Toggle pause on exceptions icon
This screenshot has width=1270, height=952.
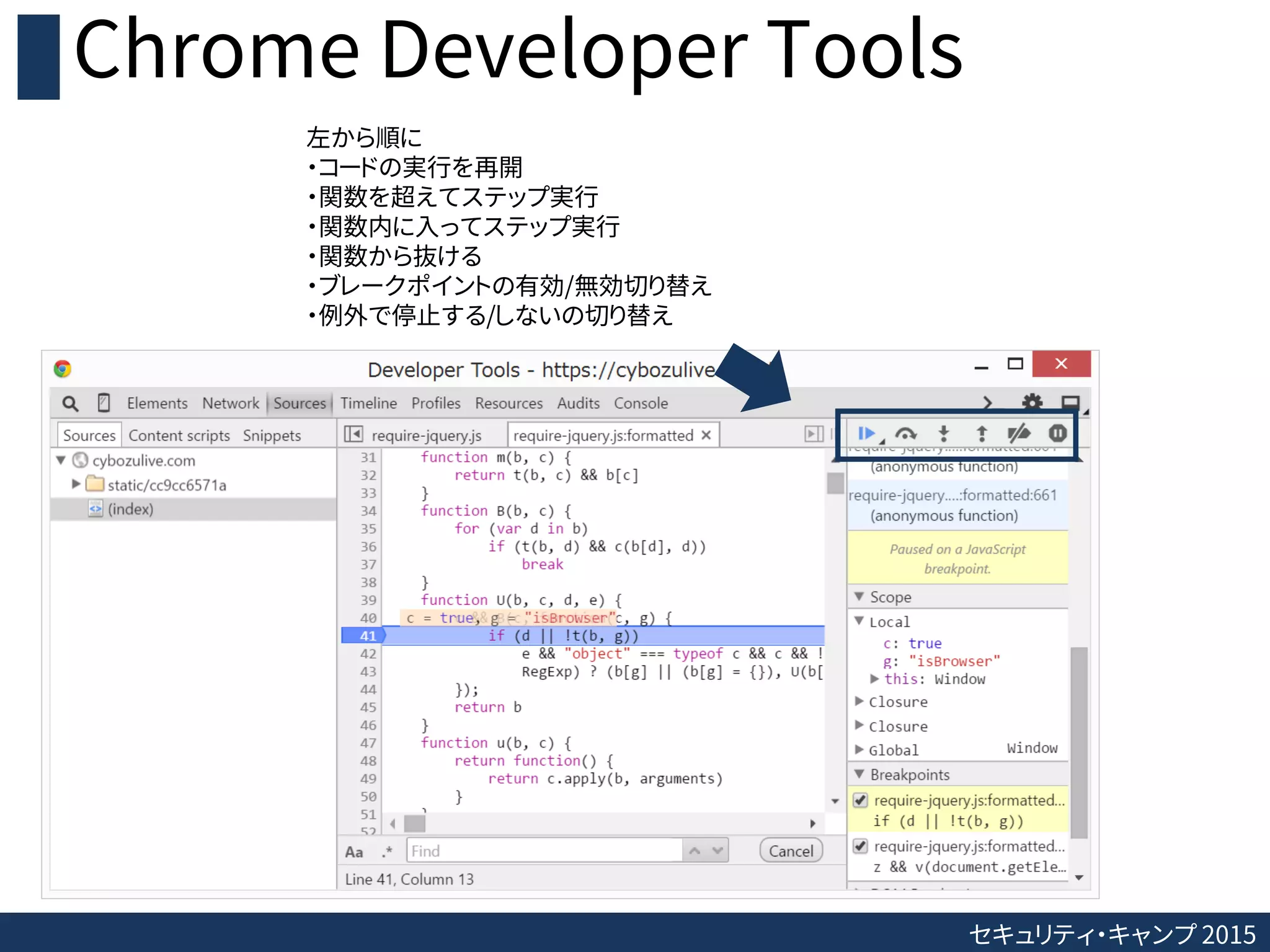(x=1057, y=433)
